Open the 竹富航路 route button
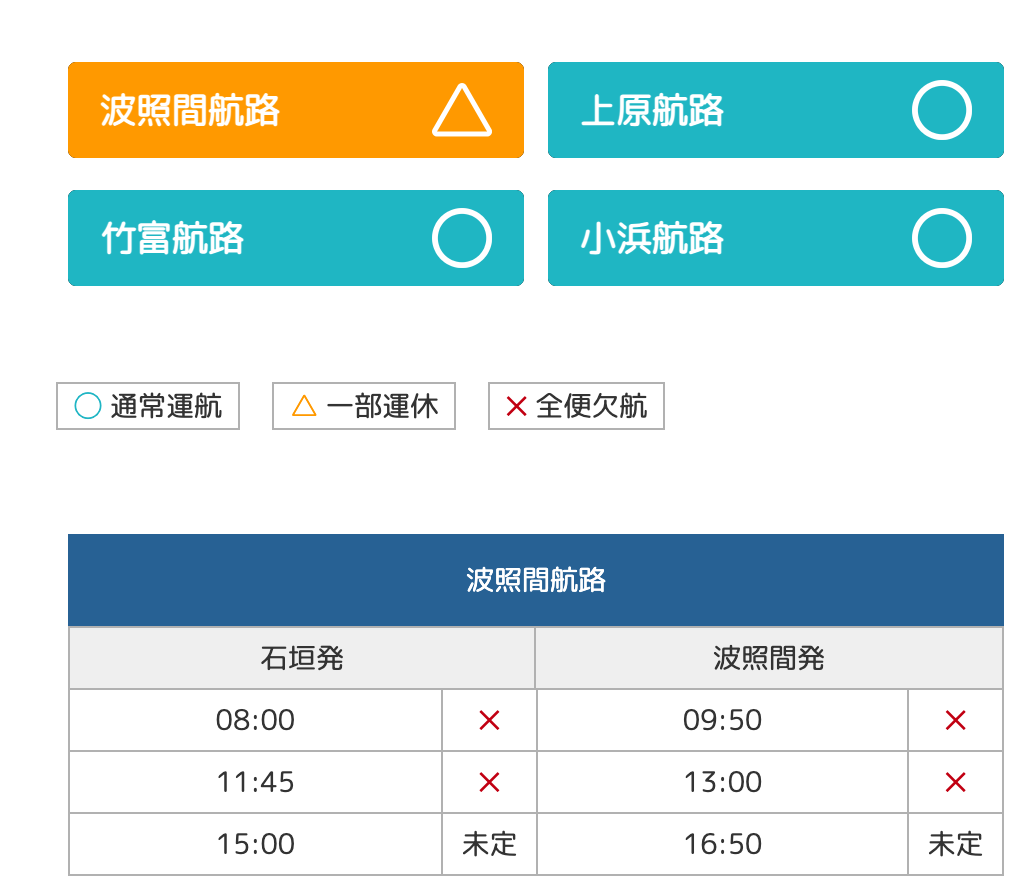The image size is (1022, 886). pos(295,238)
